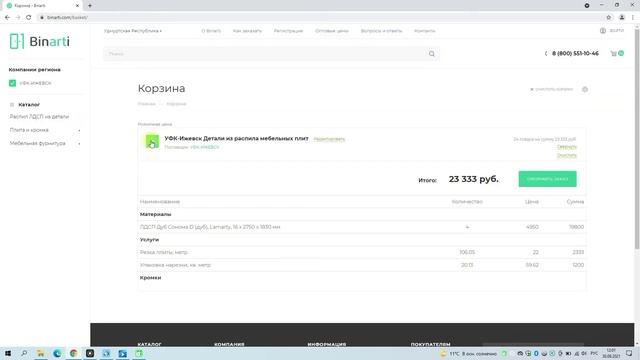Click the Каталог menu icon in sidebar
Image resolution: width=640 pixels, height=360 pixels.
pos(12,105)
